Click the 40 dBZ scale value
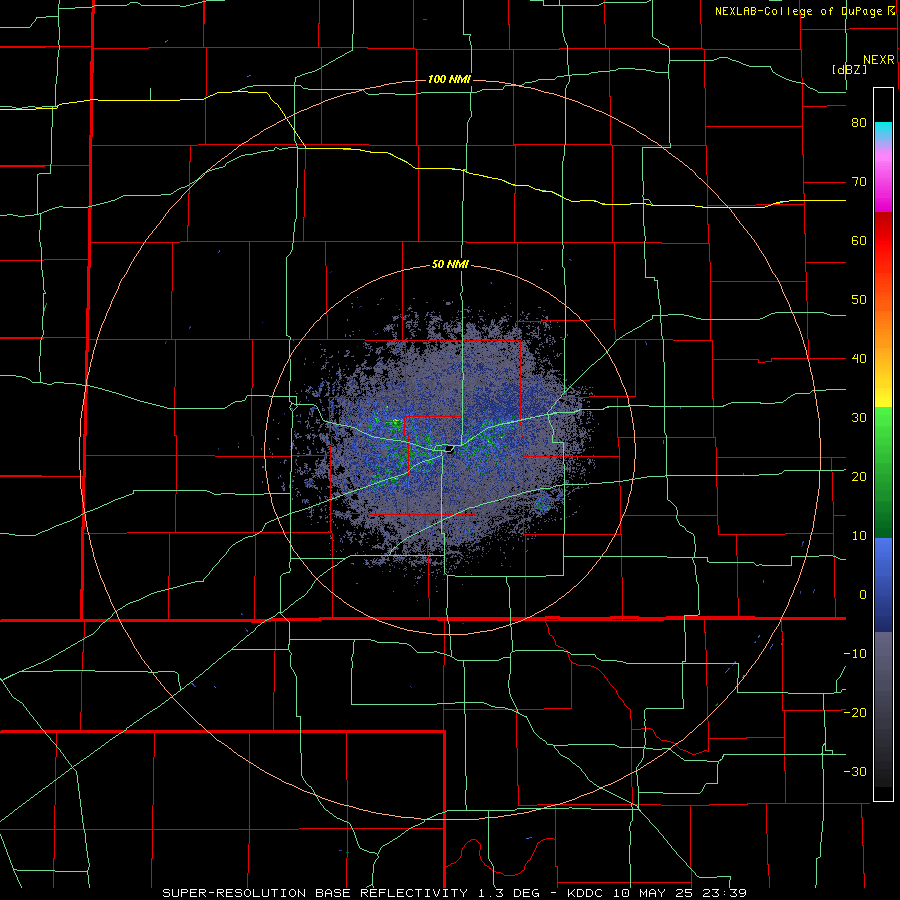 coord(859,359)
